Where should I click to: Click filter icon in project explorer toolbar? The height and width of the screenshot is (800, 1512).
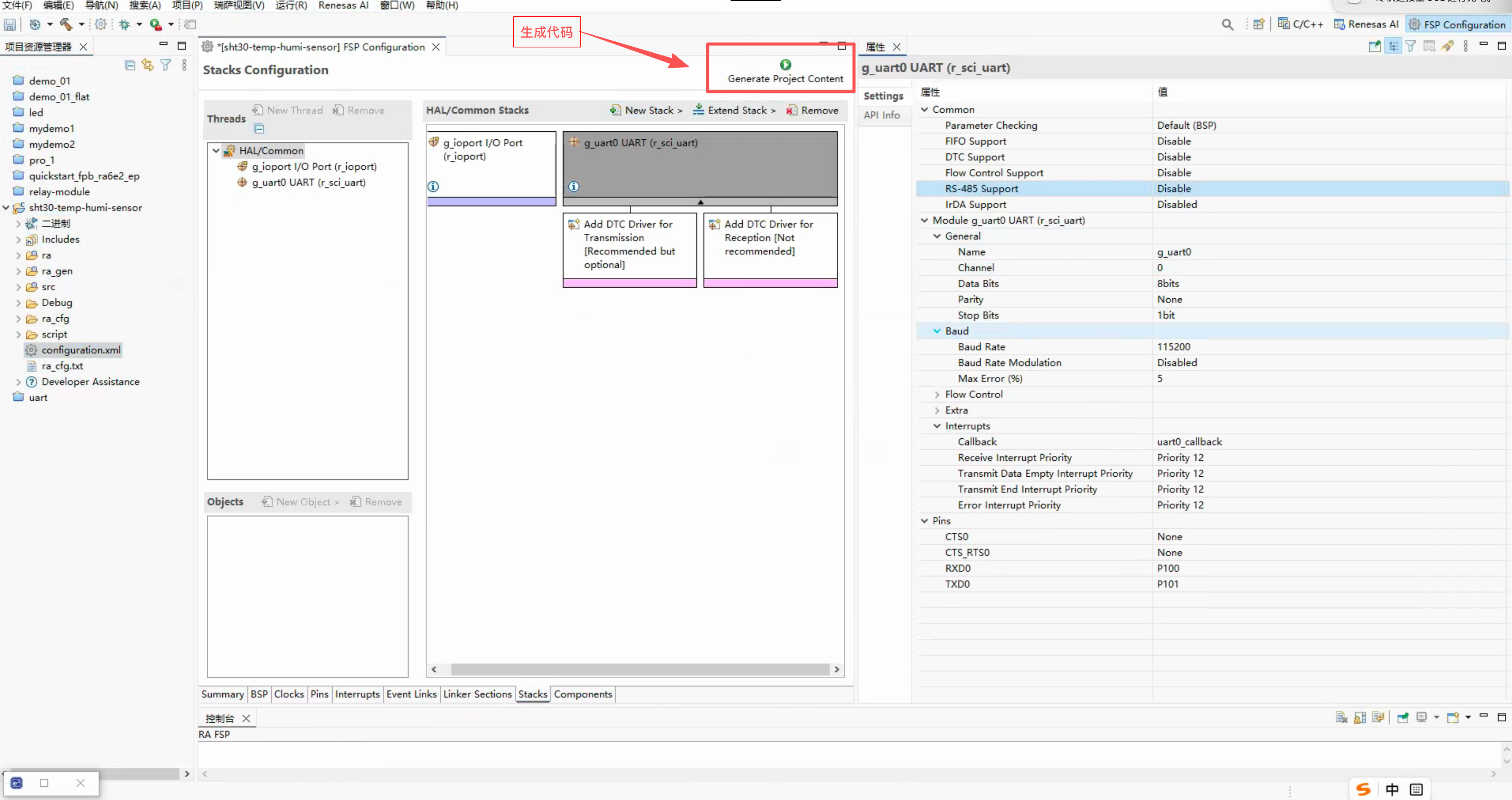point(166,65)
